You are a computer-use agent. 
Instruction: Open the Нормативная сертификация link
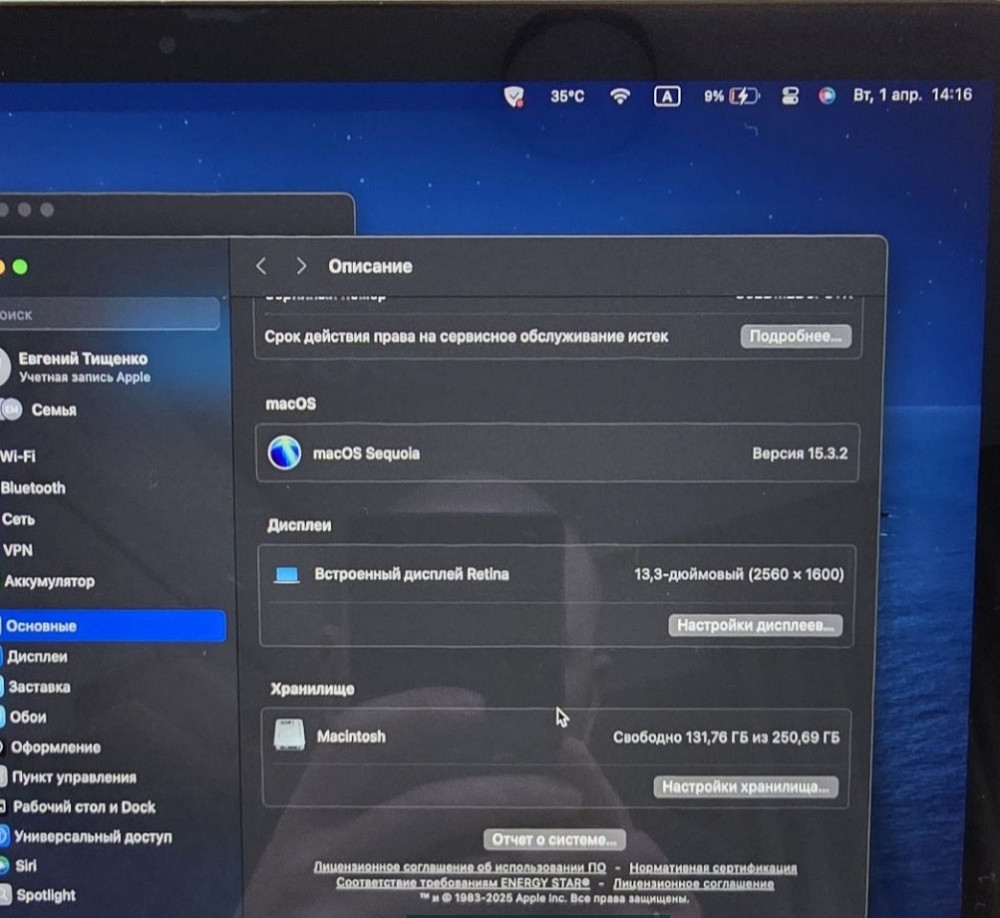tap(713, 868)
